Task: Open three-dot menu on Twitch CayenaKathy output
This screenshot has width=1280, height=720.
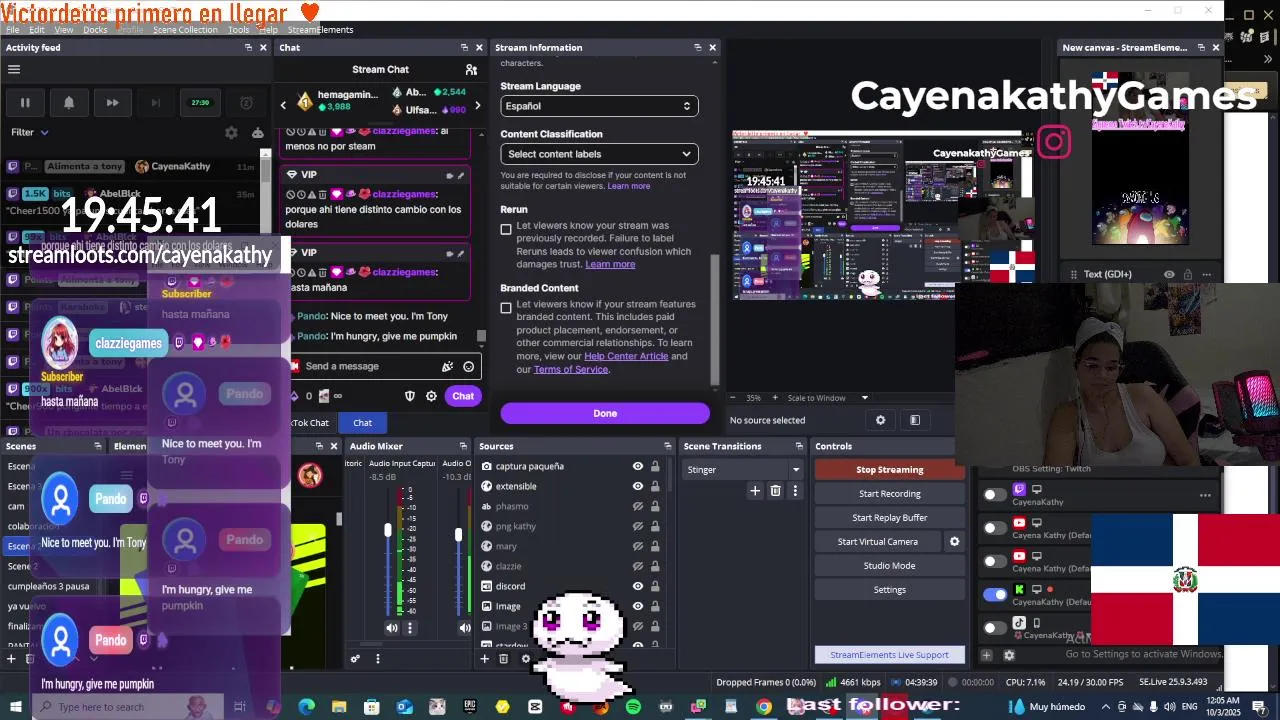Action: point(1205,495)
